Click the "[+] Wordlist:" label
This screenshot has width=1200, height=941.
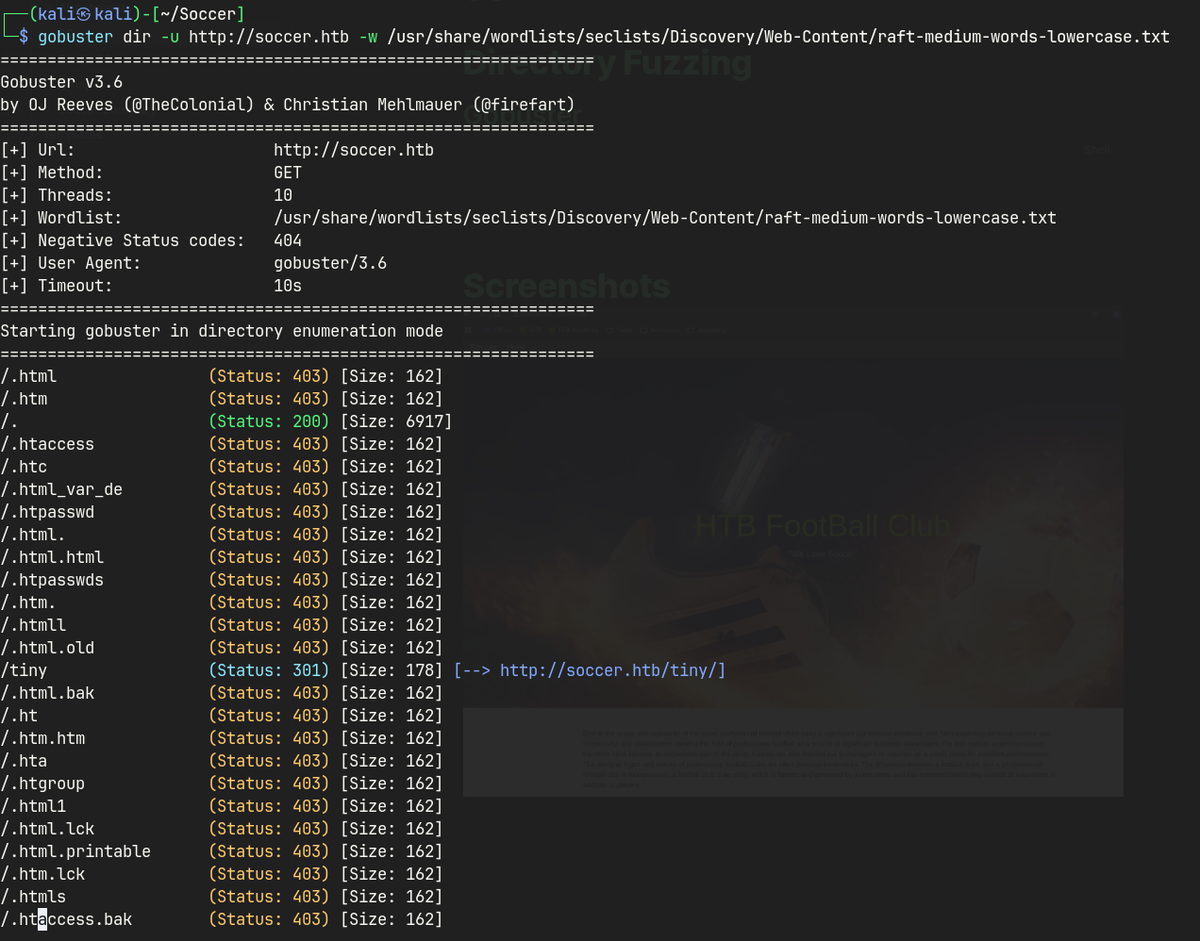[62, 218]
